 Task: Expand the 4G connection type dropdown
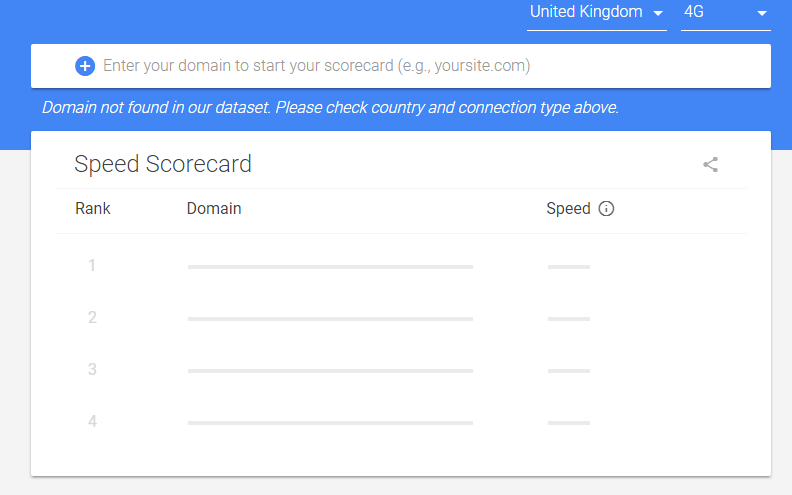click(x=725, y=14)
